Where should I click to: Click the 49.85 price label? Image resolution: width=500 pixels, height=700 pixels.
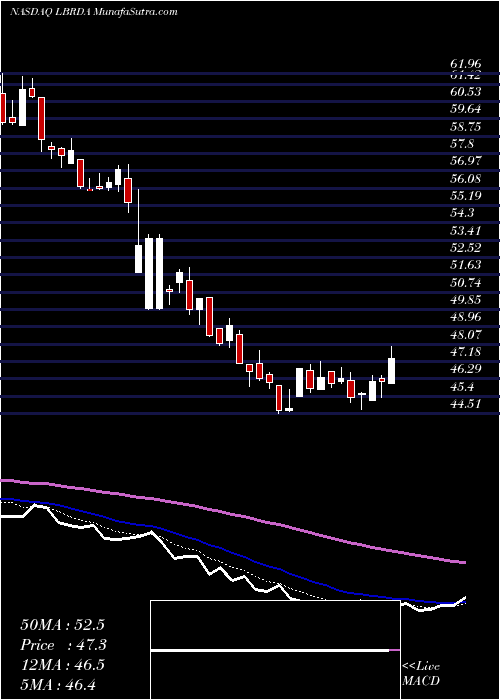point(466,300)
